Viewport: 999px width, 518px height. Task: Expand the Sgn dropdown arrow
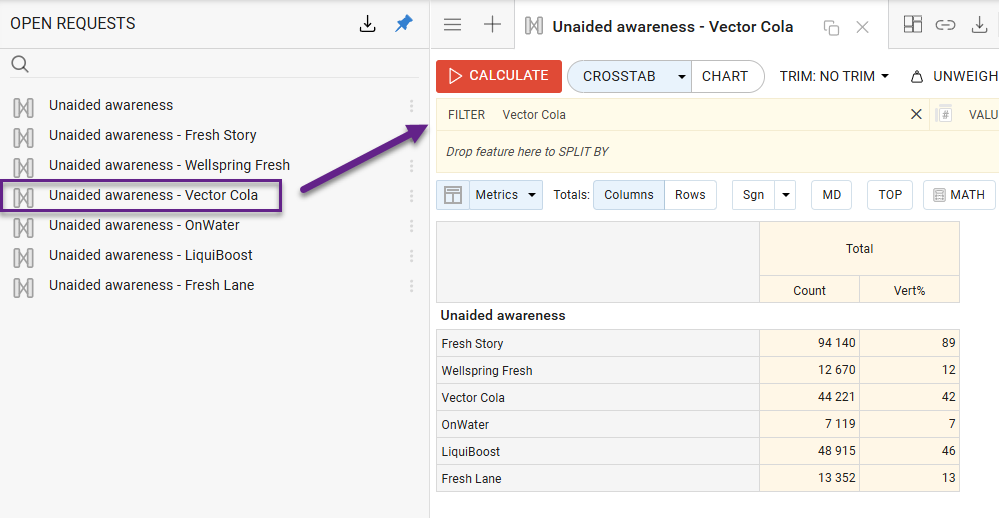pyautogui.click(x=785, y=195)
